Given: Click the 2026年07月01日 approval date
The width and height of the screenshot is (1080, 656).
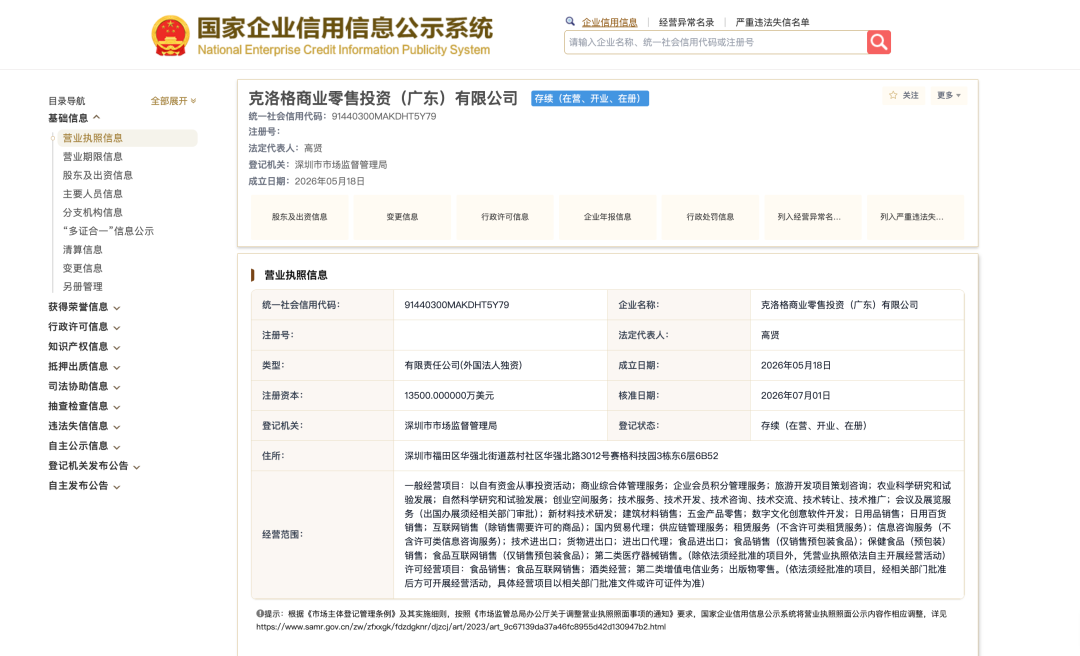Looking at the screenshot, I should click(x=796, y=396).
